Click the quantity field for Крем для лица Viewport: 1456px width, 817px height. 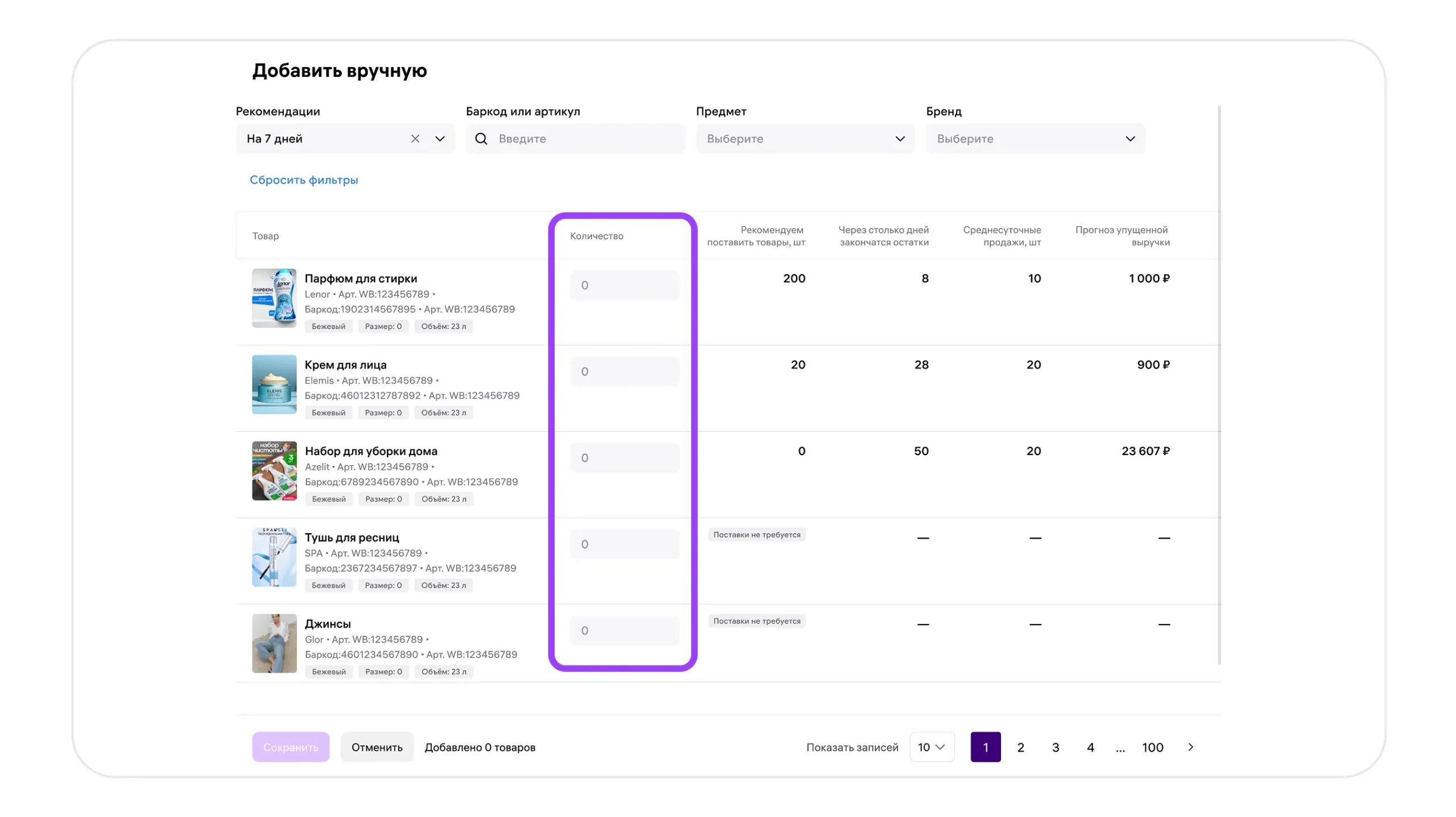[624, 372]
